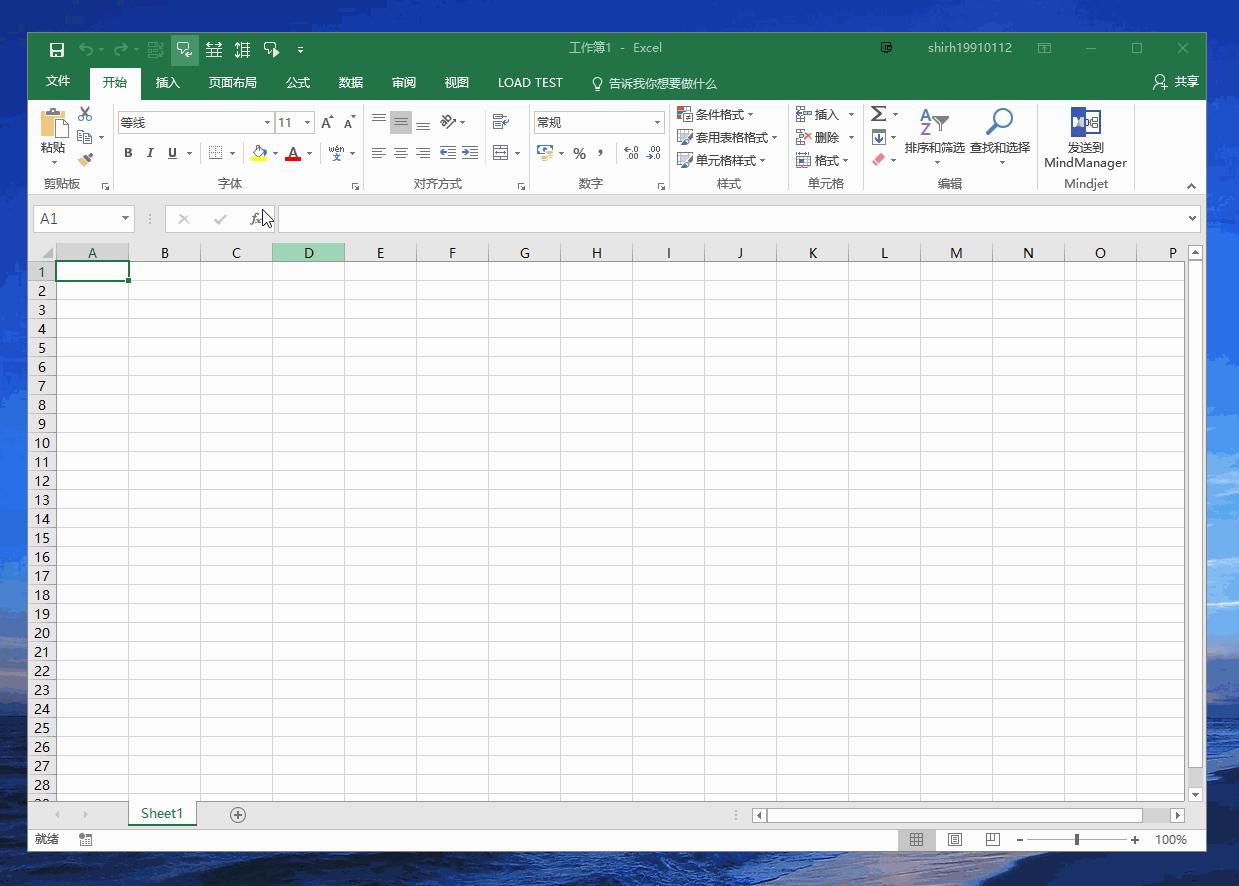The width and height of the screenshot is (1239, 886).
Task: Switch to the 数据 (Data) tab
Action: tap(351, 83)
